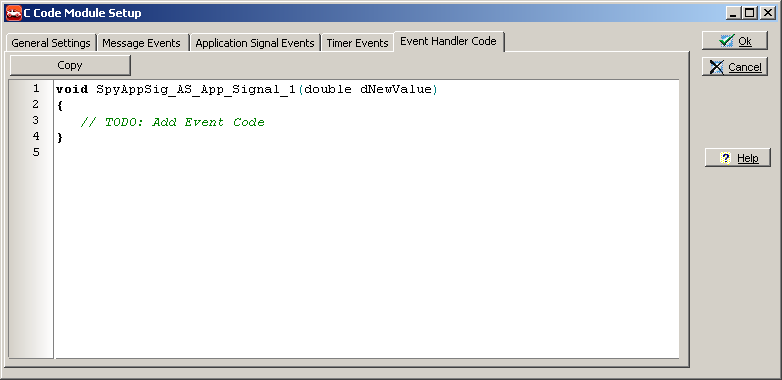Image resolution: width=782 pixels, height=380 pixels.
Task: Click line number 3 in the gutter
Action: [35, 120]
